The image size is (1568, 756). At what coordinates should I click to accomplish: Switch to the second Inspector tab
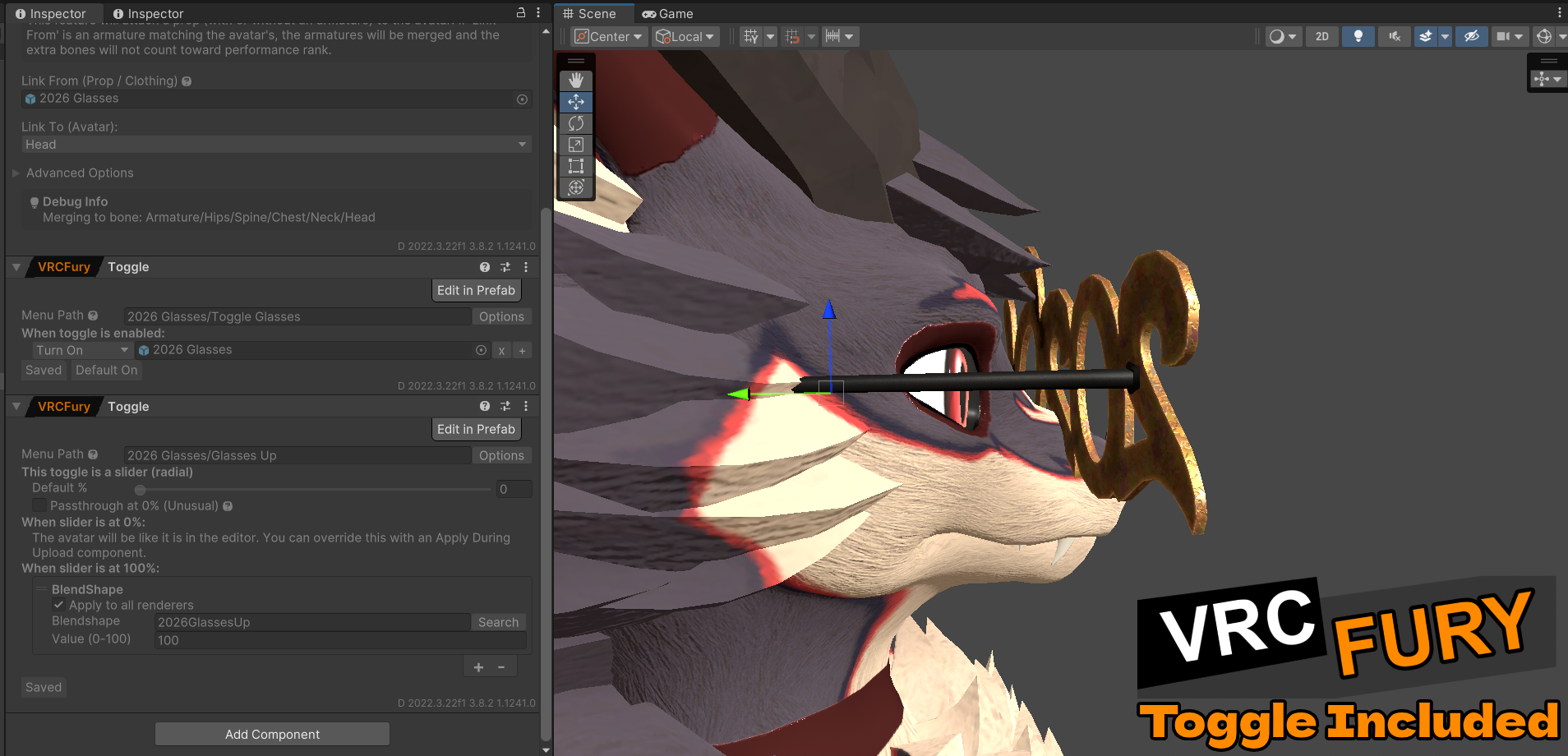click(149, 14)
